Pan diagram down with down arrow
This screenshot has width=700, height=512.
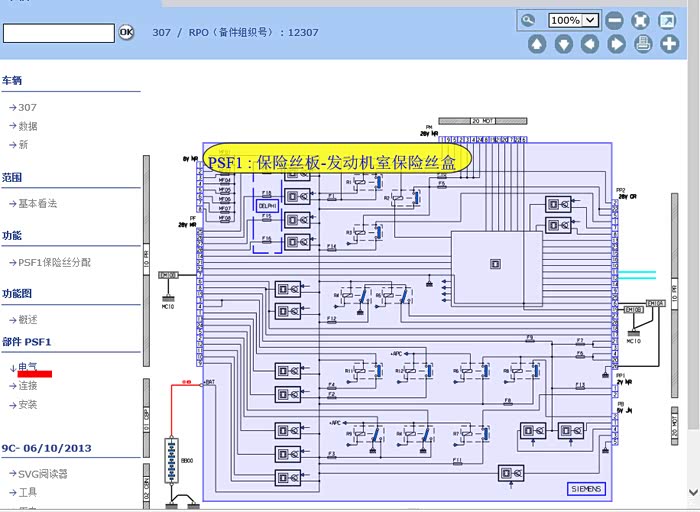pyautogui.click(x=563, y=44)
